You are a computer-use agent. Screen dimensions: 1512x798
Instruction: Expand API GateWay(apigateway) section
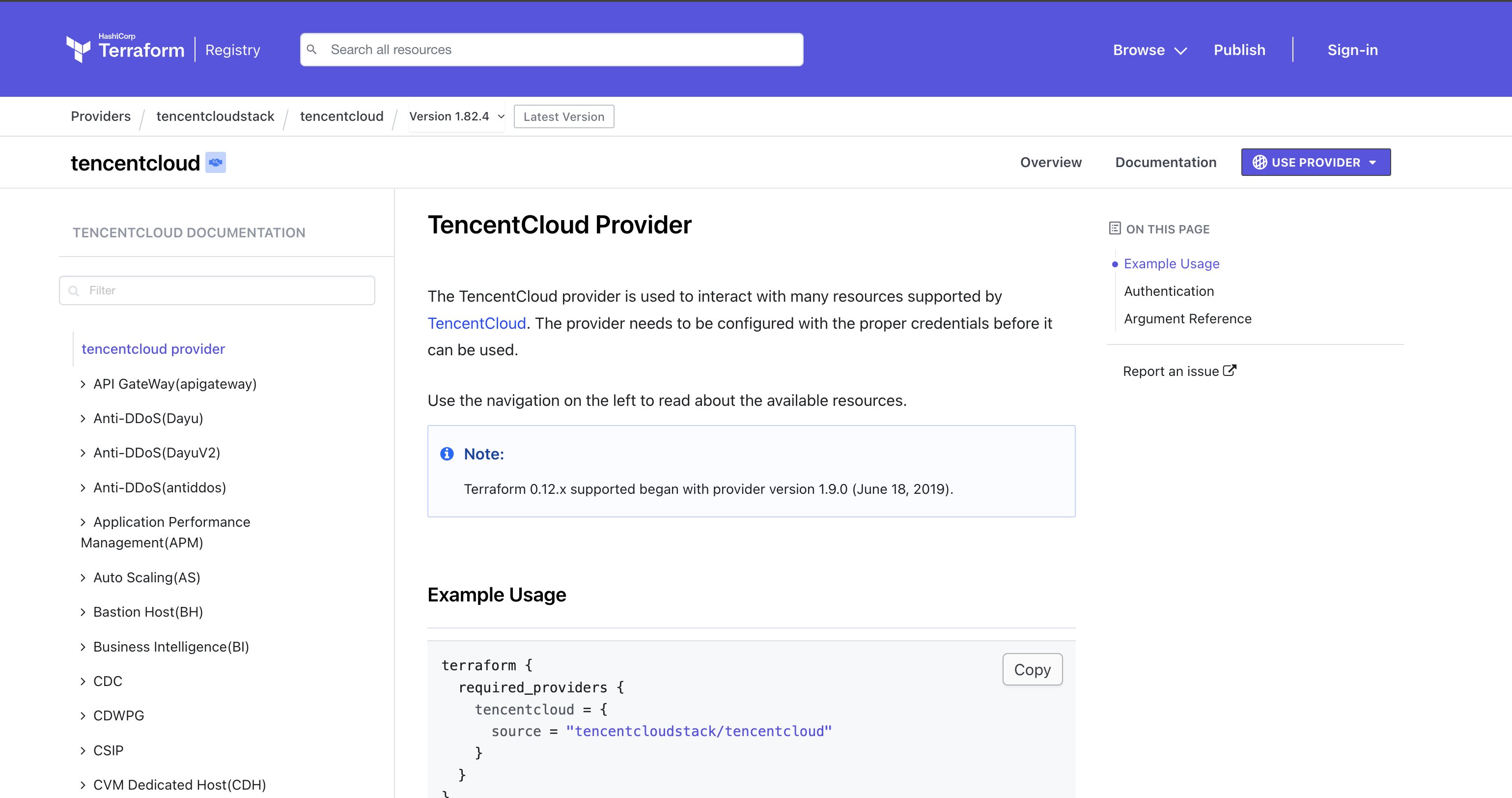(169, 384)
